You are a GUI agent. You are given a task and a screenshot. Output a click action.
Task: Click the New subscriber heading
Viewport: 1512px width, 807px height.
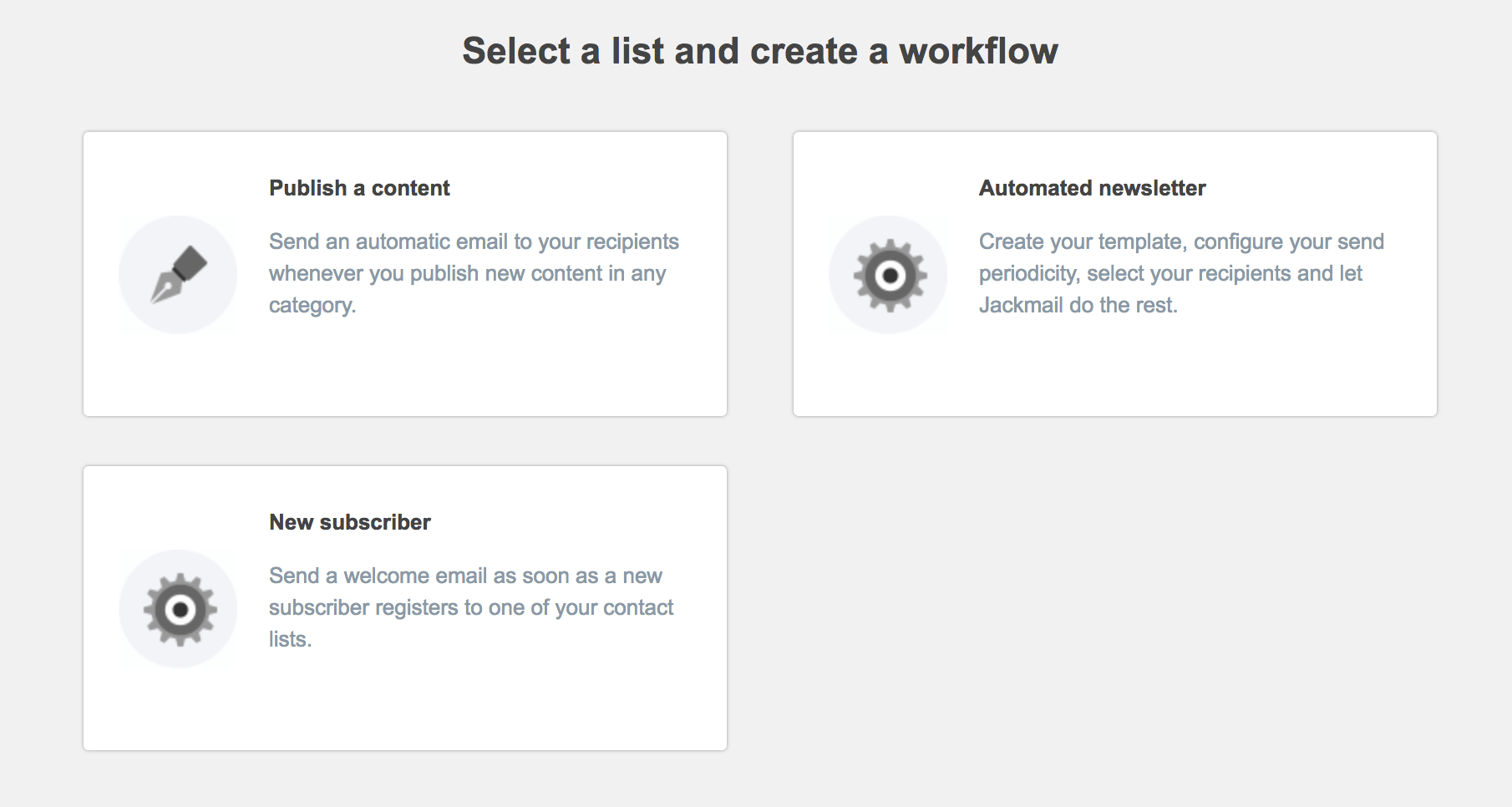pyautogui.click(x=349, y=522)
